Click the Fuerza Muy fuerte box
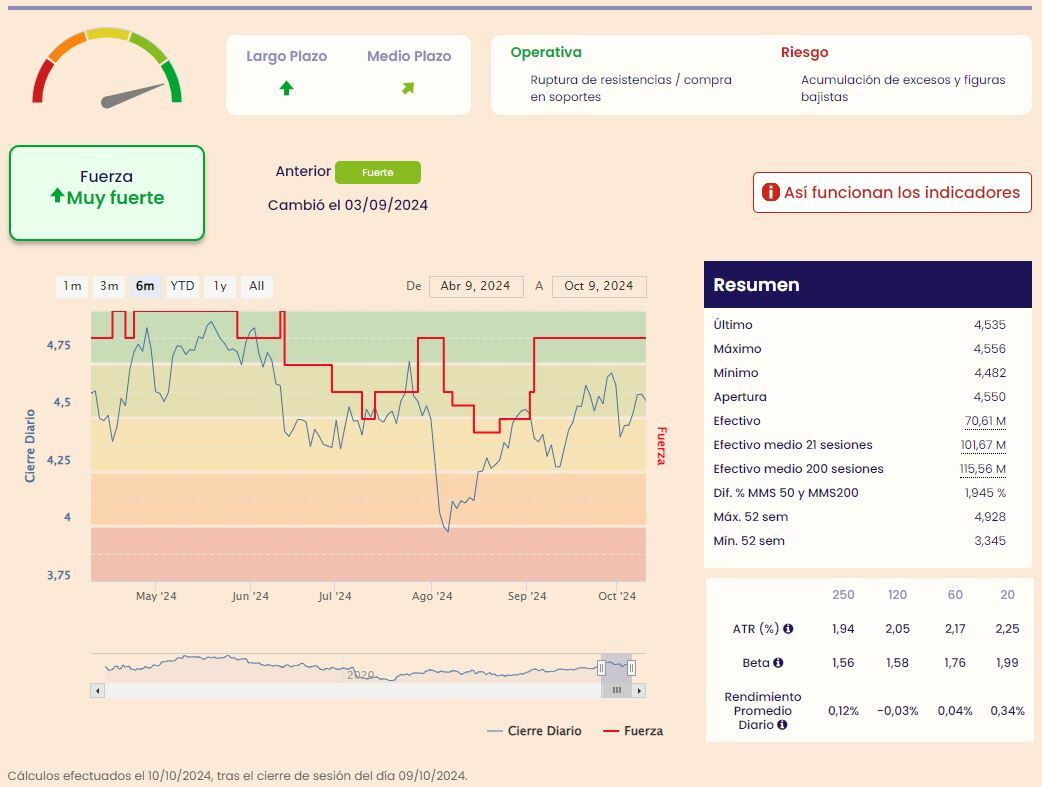This screenshot has width=1042, height=787. point(107,193)
